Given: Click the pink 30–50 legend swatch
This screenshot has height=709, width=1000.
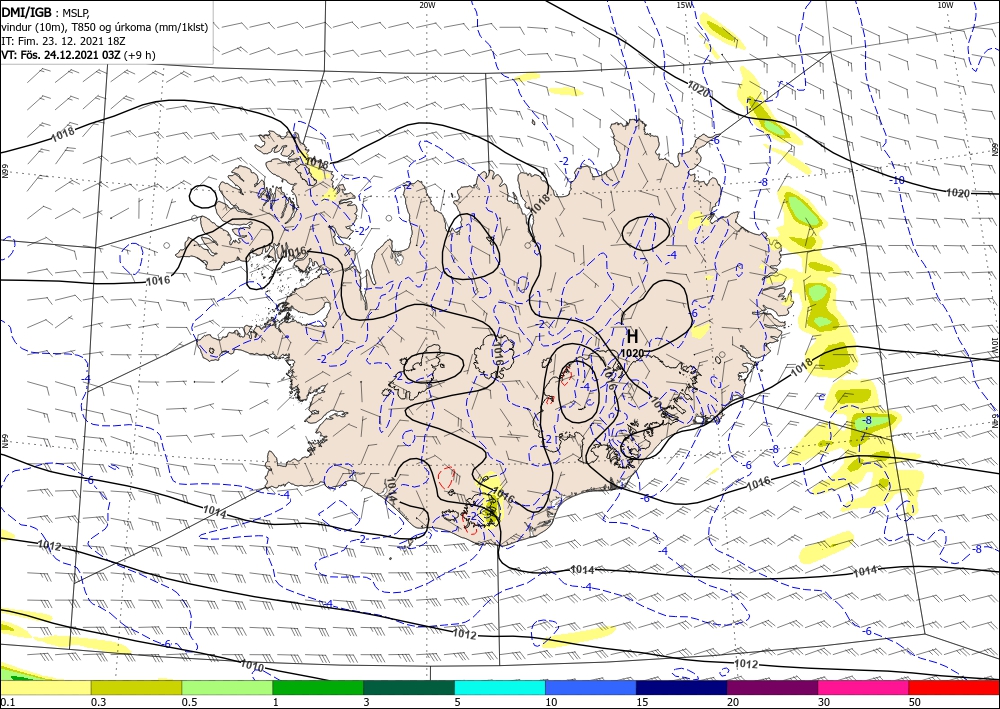Looking at the screenshot, I should 864,687.
